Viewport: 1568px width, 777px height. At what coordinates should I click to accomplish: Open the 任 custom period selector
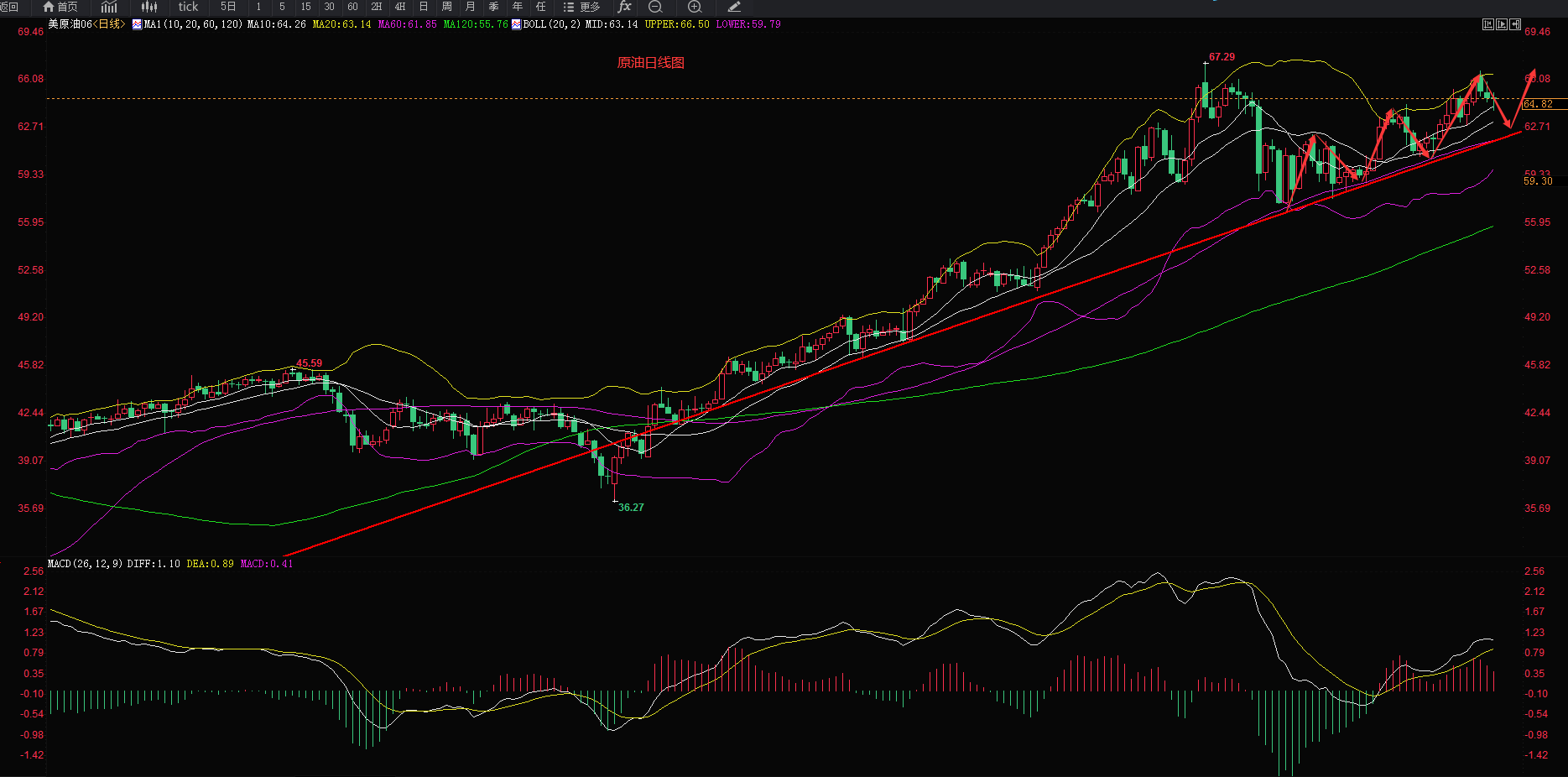tap(541, 7)
